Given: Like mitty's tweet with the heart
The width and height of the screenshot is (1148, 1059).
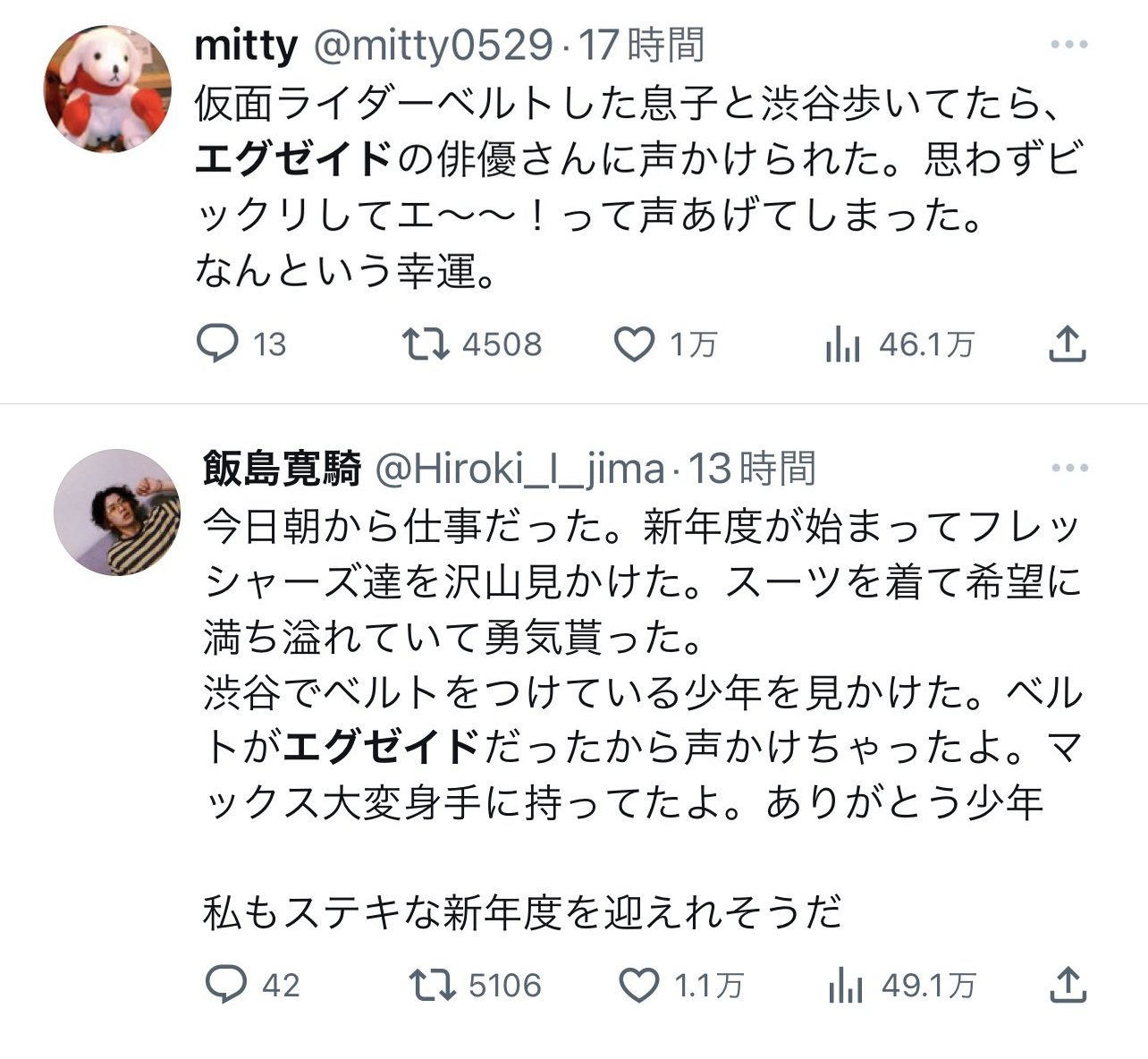Looking at the screenshot, I should (634, 344).
